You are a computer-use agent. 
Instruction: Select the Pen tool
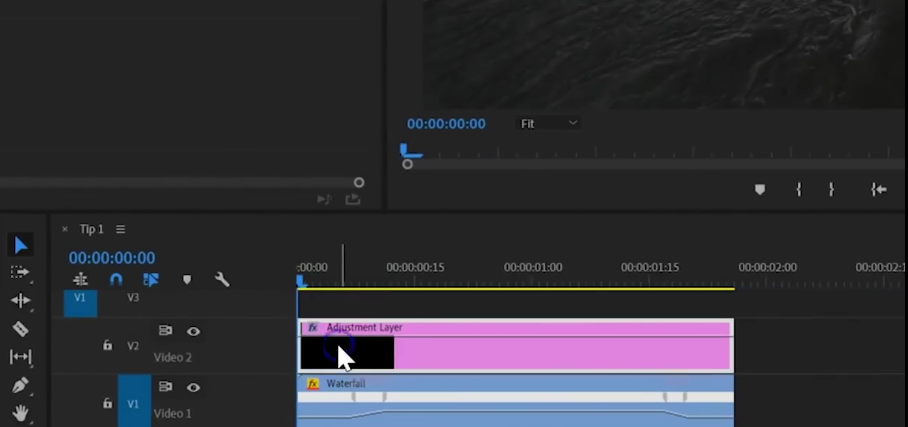pyautogui.click(x=20, y=385)
